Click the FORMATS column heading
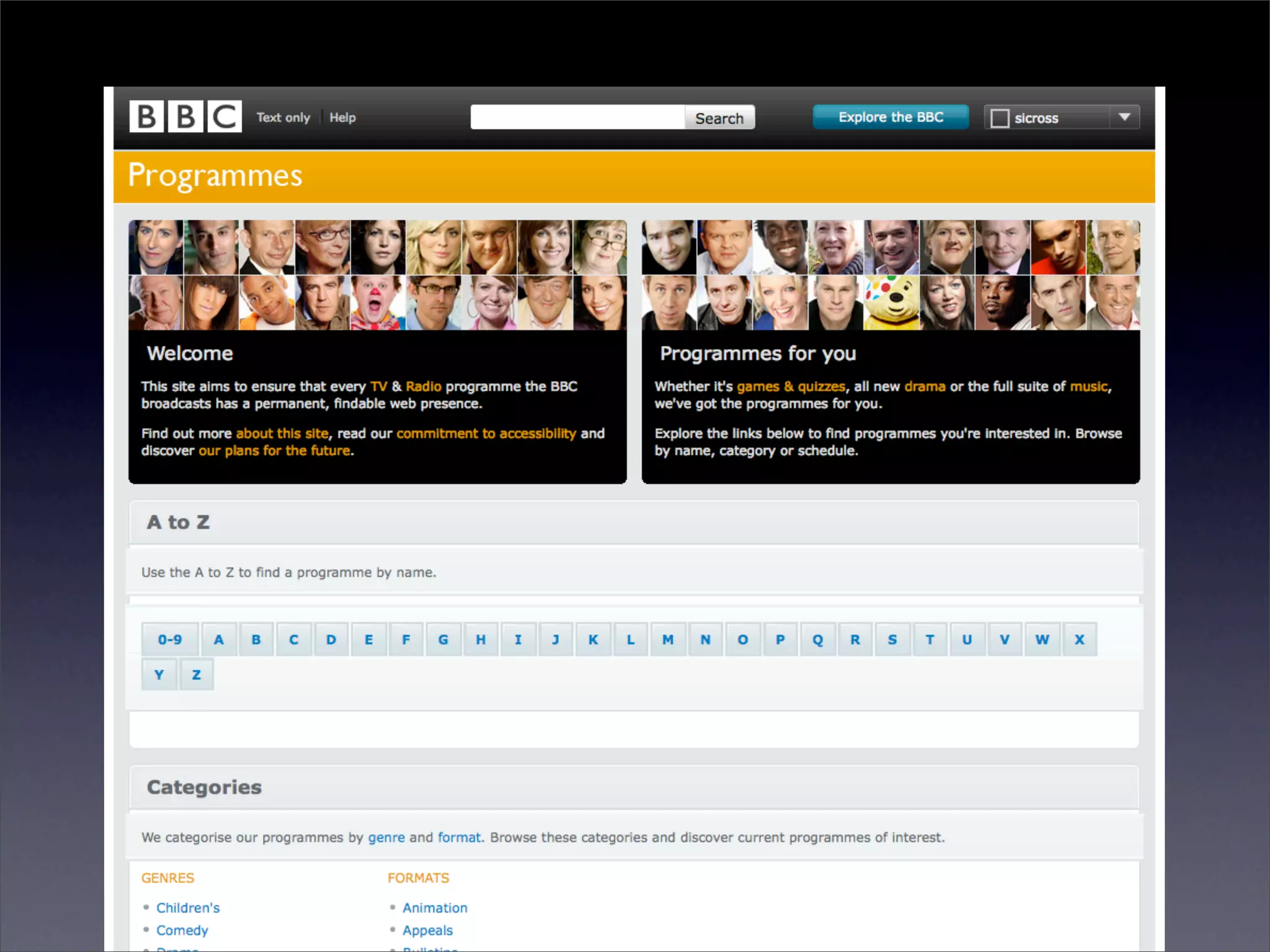 coord(419,878)
